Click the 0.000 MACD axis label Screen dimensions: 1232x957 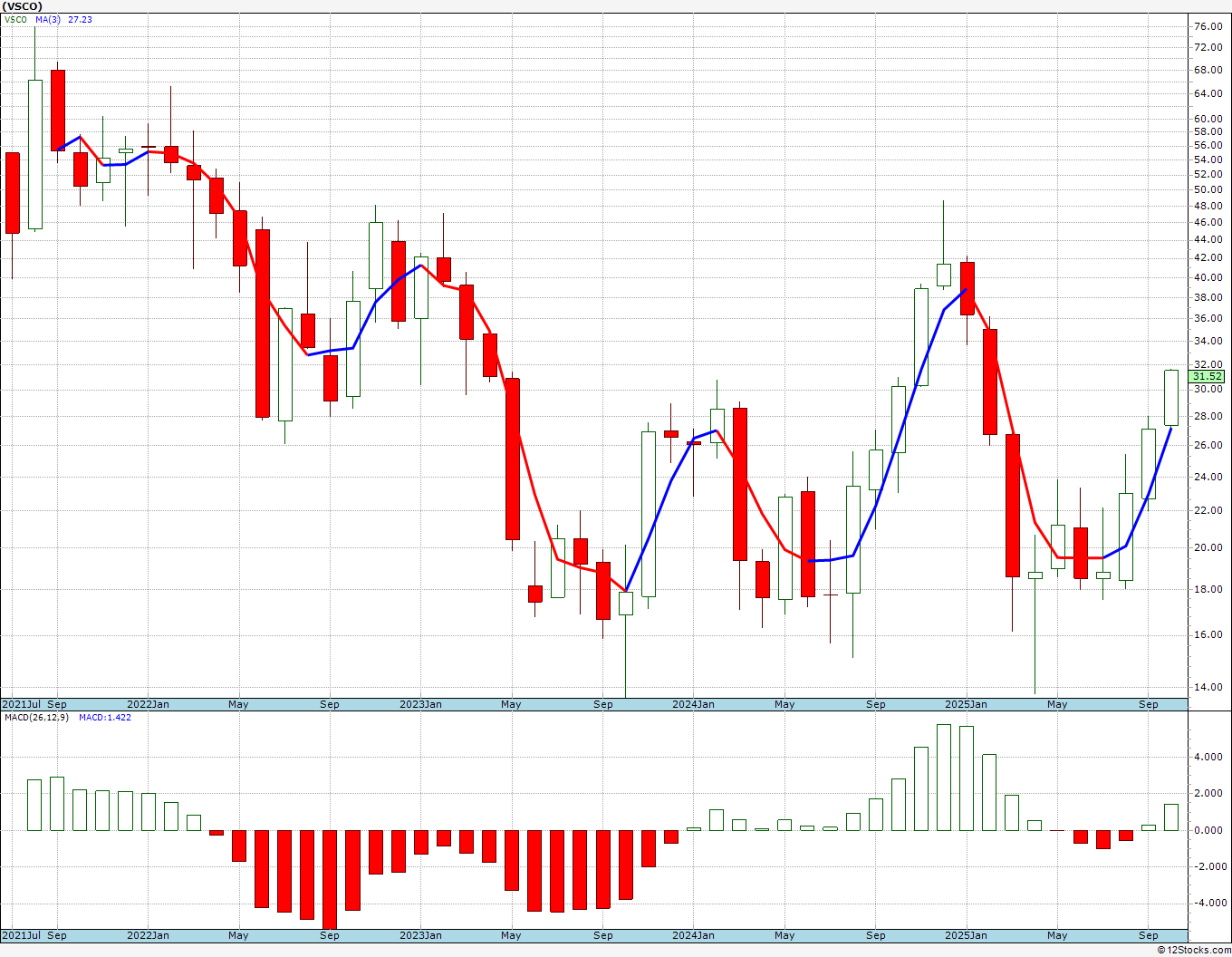point(1209,830)
